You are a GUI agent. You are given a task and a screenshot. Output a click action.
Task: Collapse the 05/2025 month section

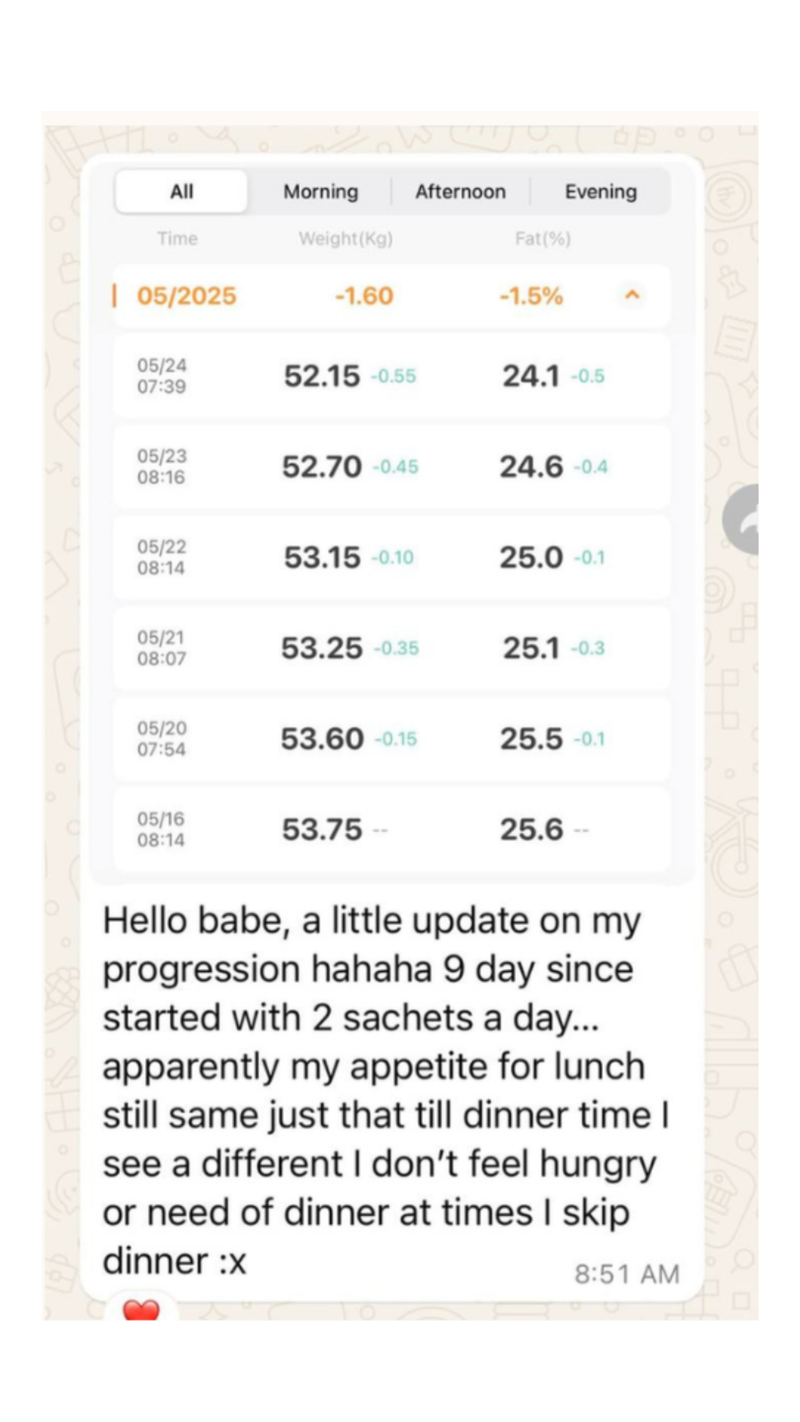[x=631, y=296]
